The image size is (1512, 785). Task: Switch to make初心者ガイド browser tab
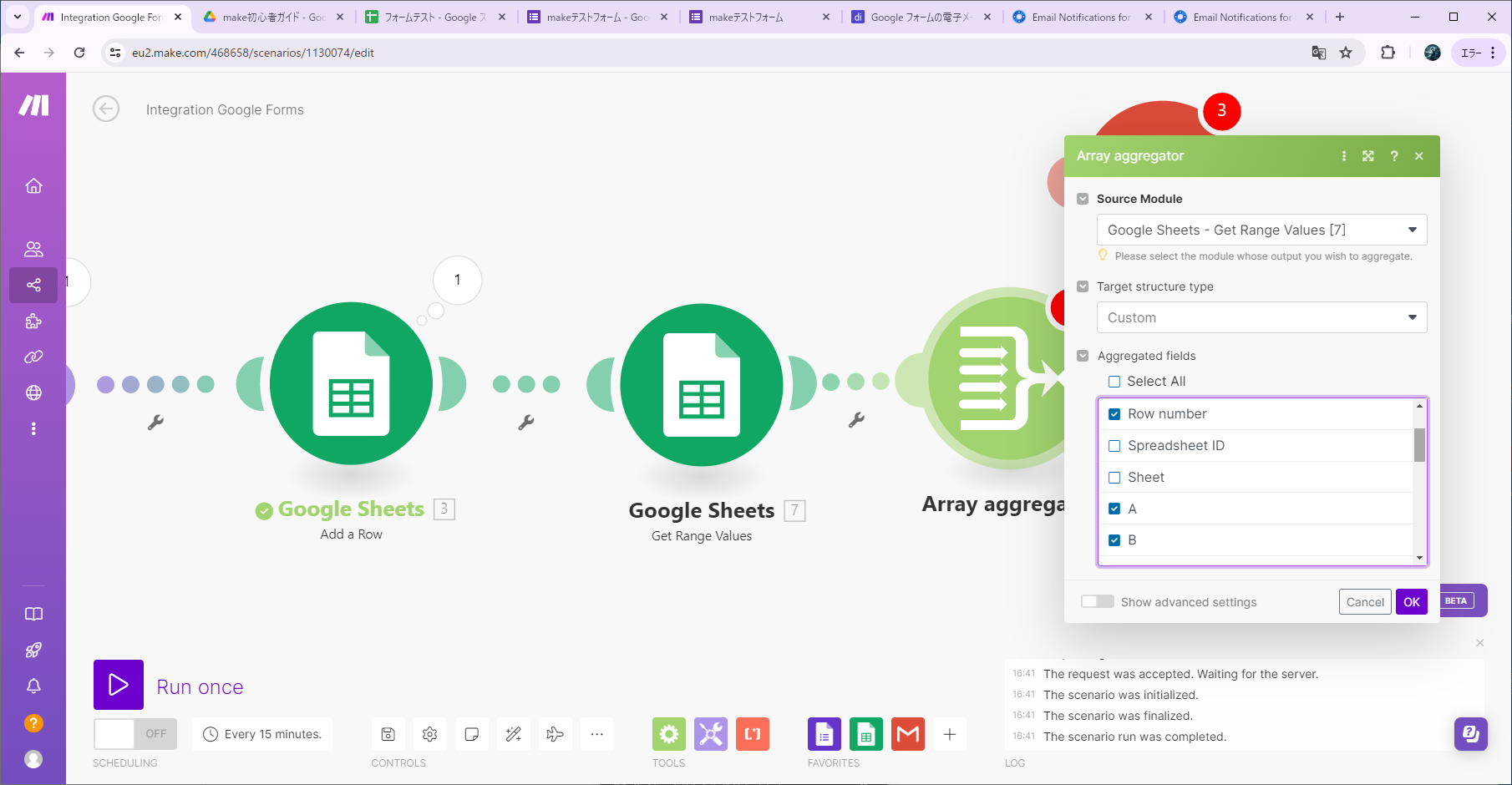tap(273, 17)
